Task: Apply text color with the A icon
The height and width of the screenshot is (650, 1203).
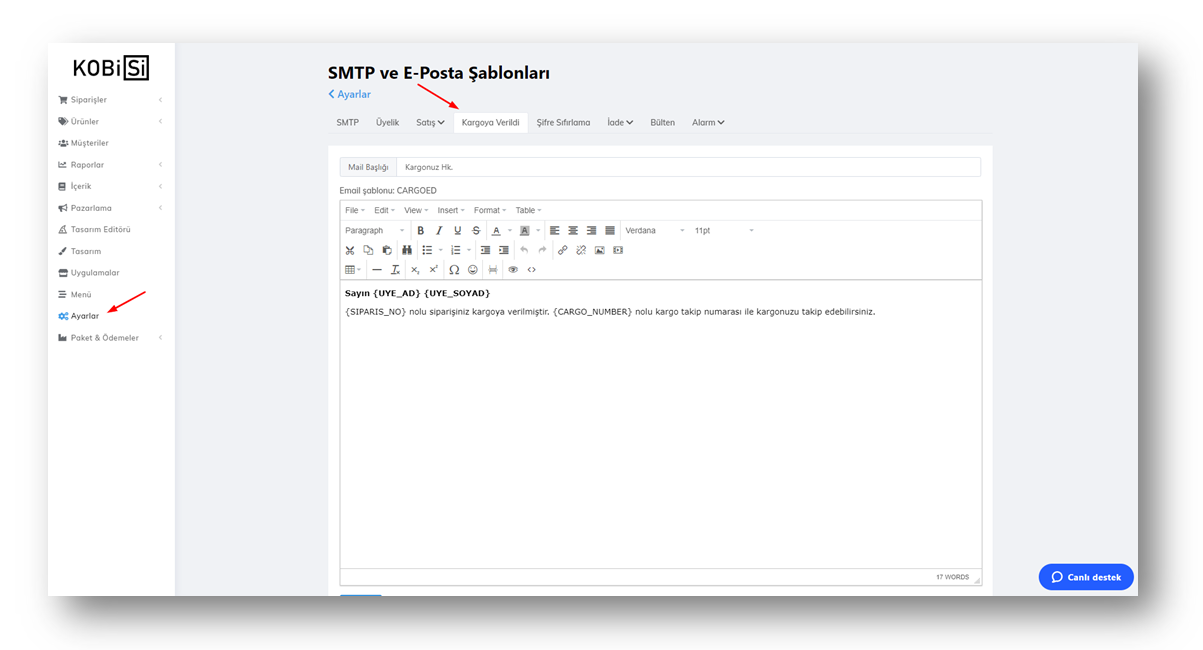Action: pos(496,230)
